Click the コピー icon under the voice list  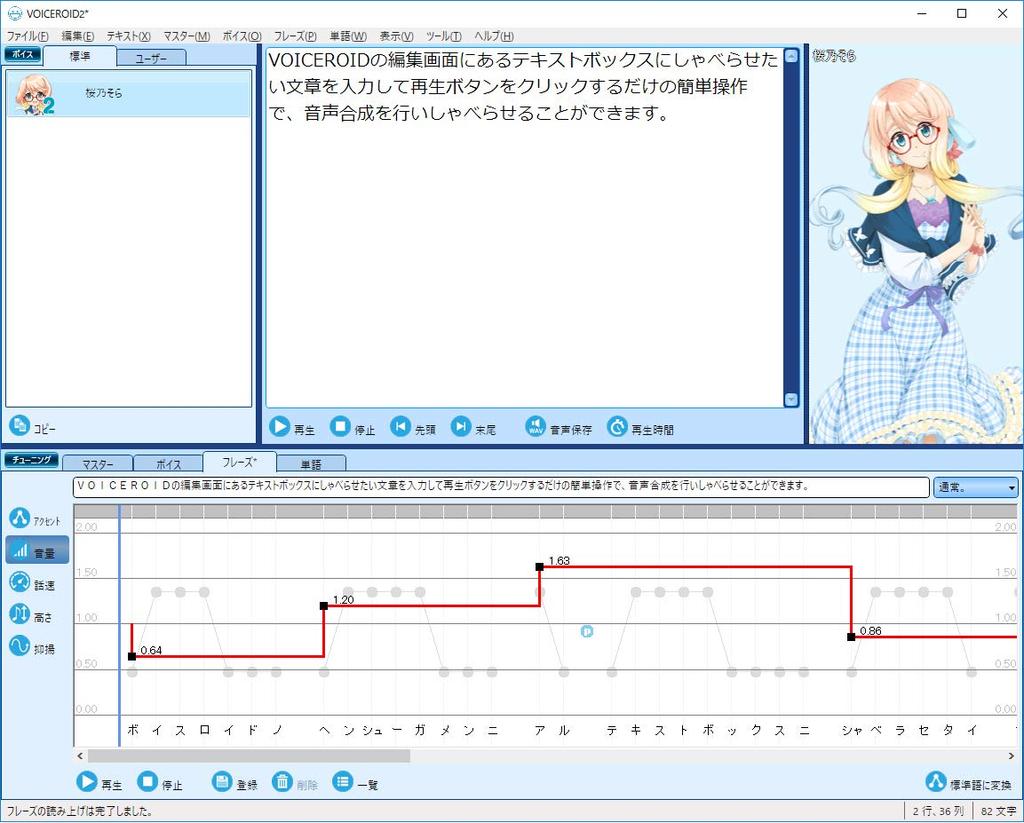pyautogui.click(x=18, y=427)
